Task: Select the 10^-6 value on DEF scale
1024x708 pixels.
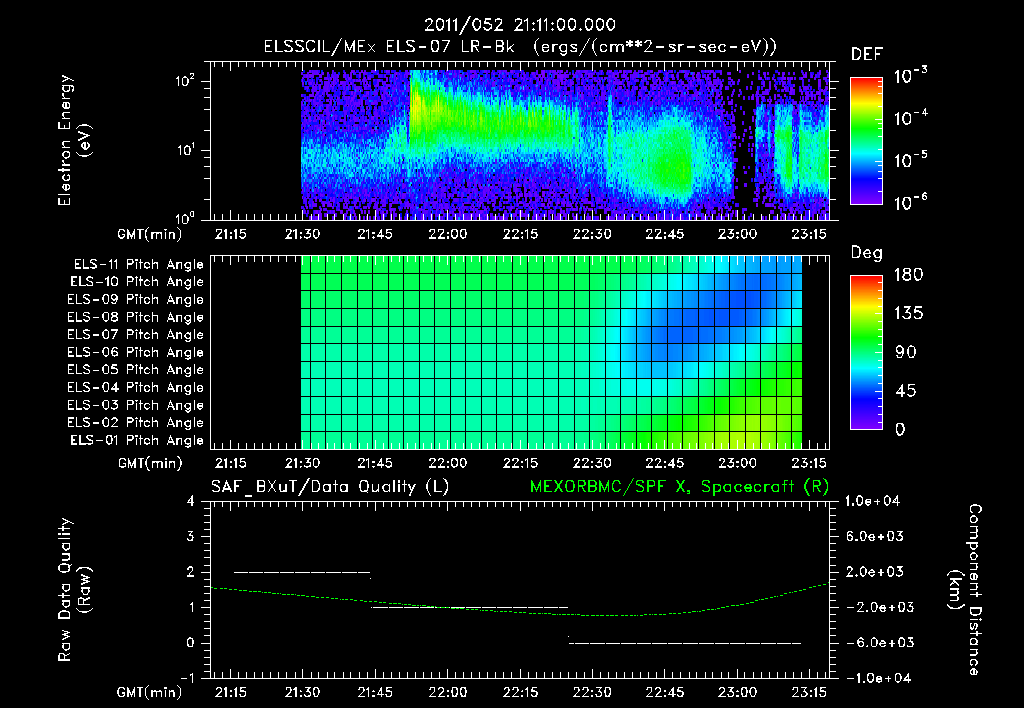Action: click(910, 202)
